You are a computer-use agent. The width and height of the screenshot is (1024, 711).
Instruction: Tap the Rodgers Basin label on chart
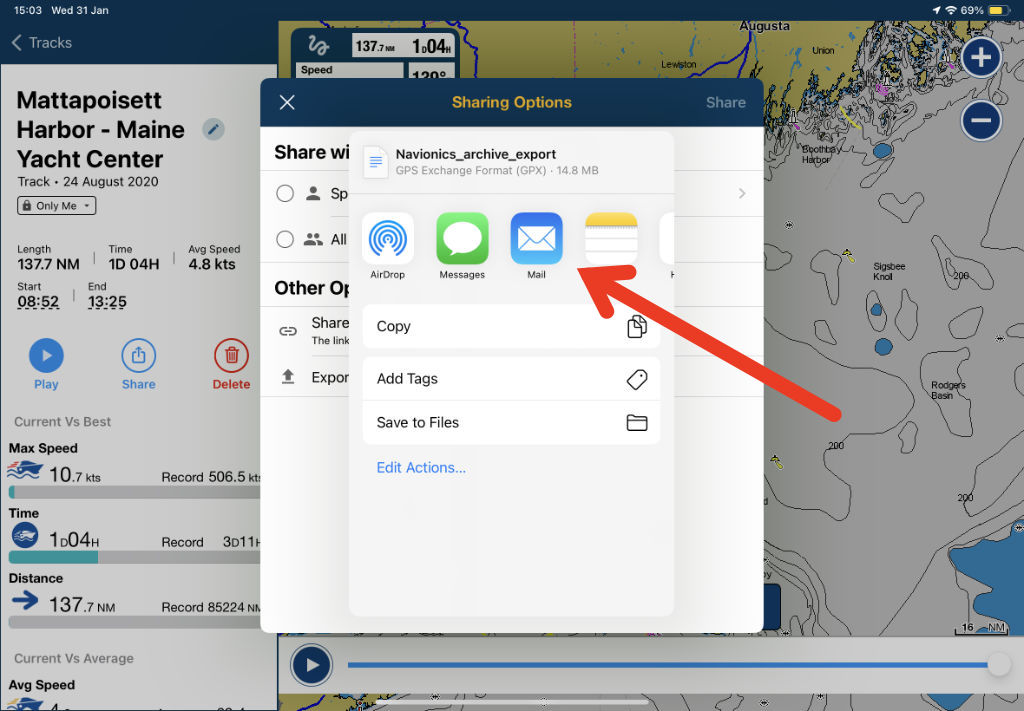pos(948,390)
